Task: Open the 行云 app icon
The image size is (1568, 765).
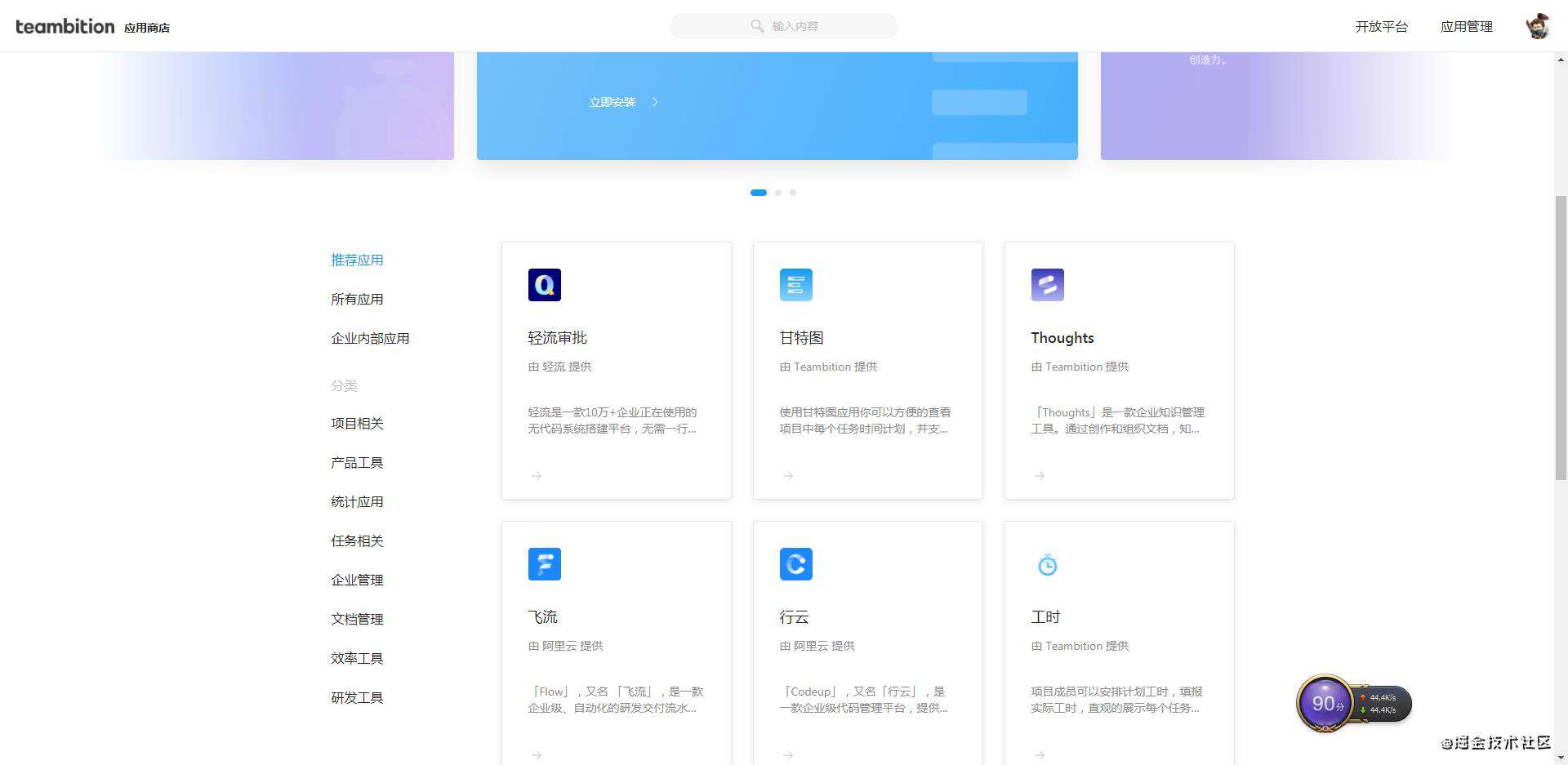Action: (795, 564)
